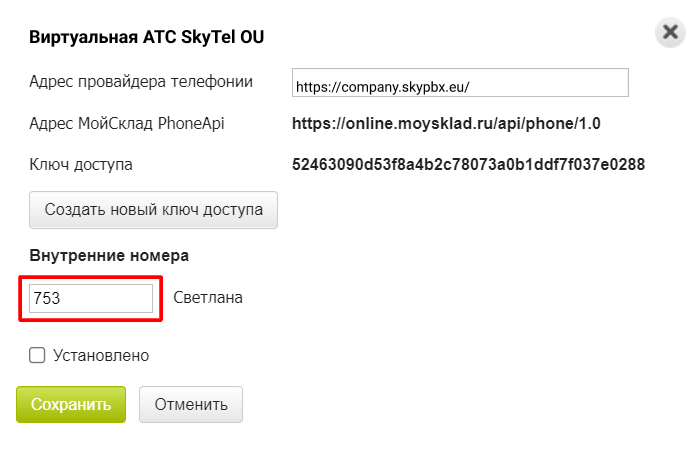Click the access key value 52463090d53f8a4b2c…
The image size is (695, 456).
[468, 164]
